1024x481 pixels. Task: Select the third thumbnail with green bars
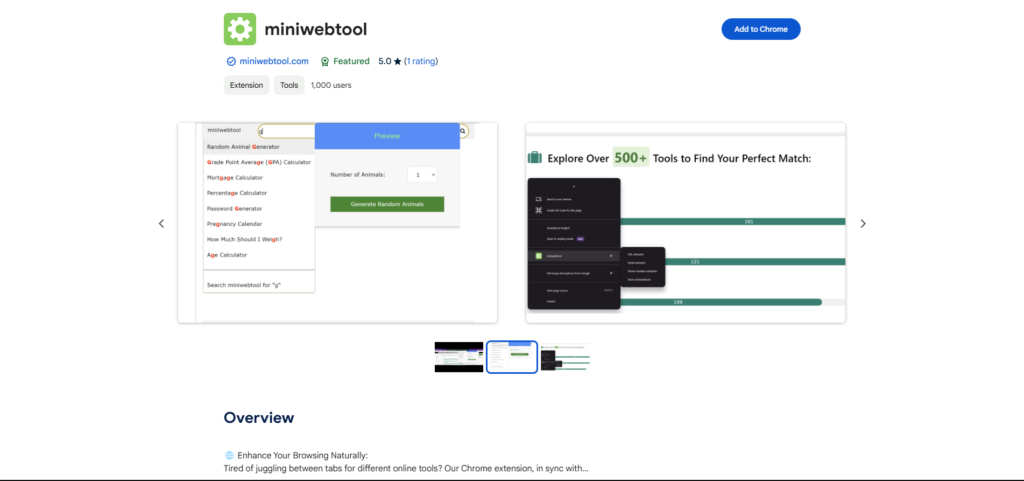point(566,357)
